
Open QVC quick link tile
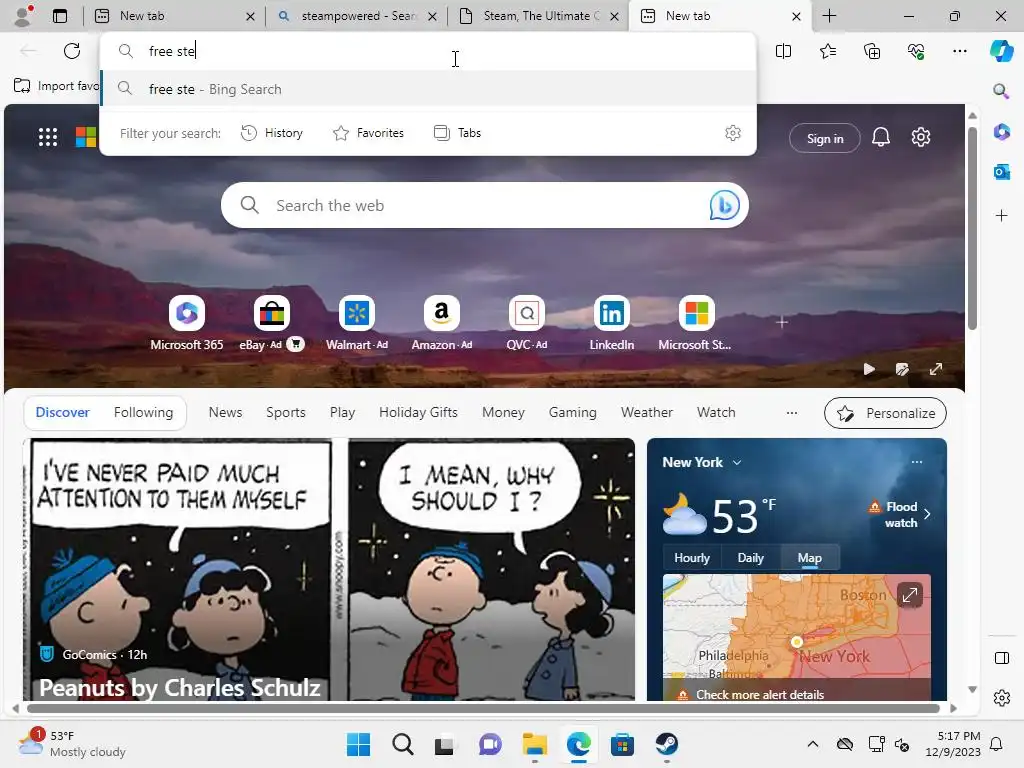click(526, 323)
